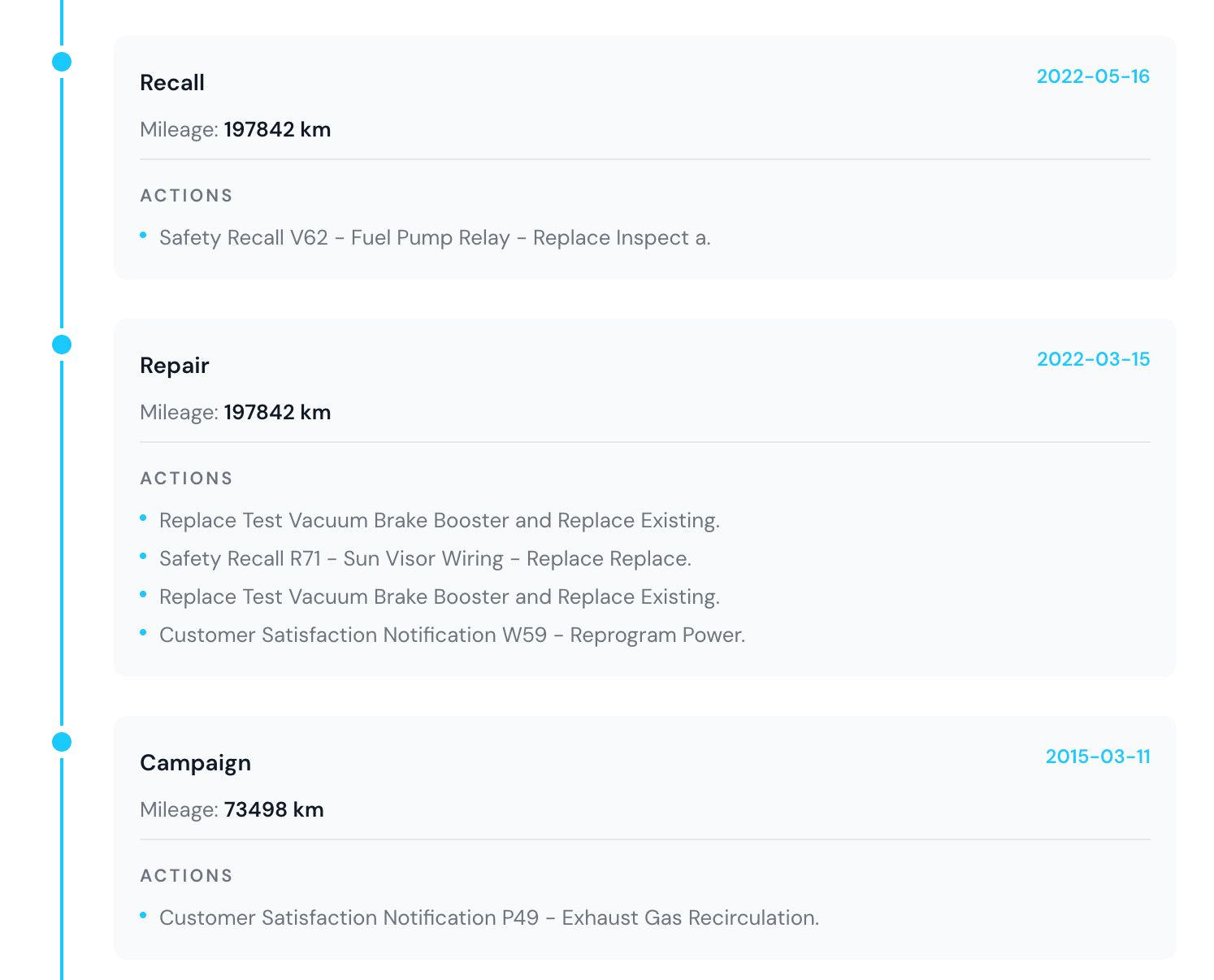Click the P49 Exhaust Gas Recirculation action

[x=489, y=918]
